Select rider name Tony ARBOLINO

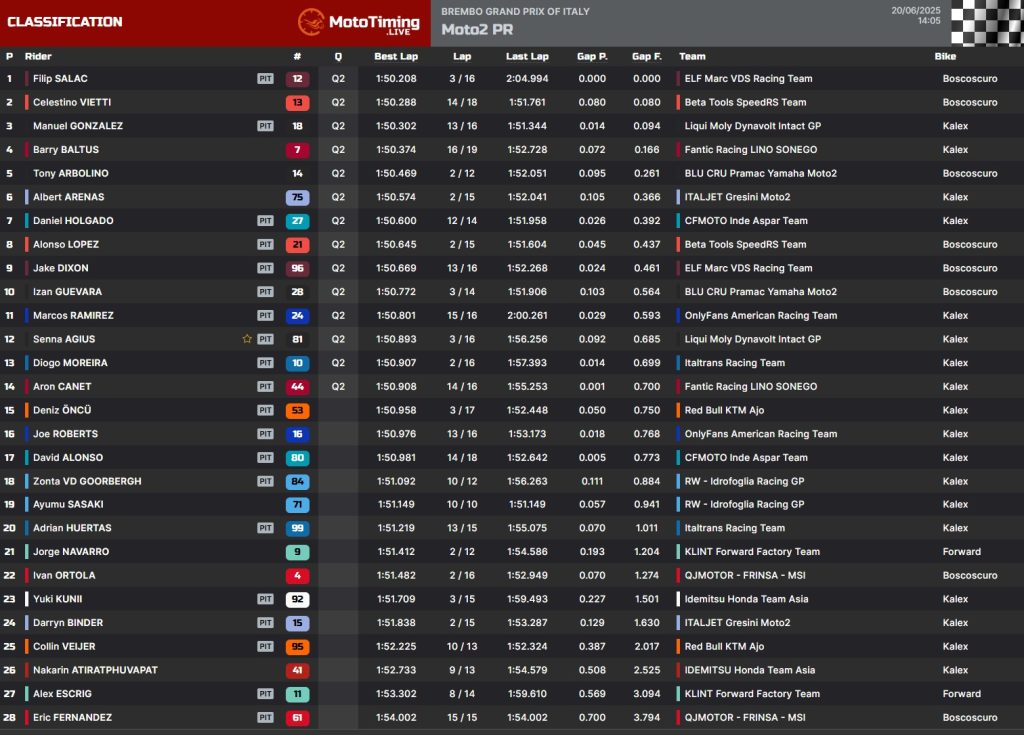click(x=71, y=173)
